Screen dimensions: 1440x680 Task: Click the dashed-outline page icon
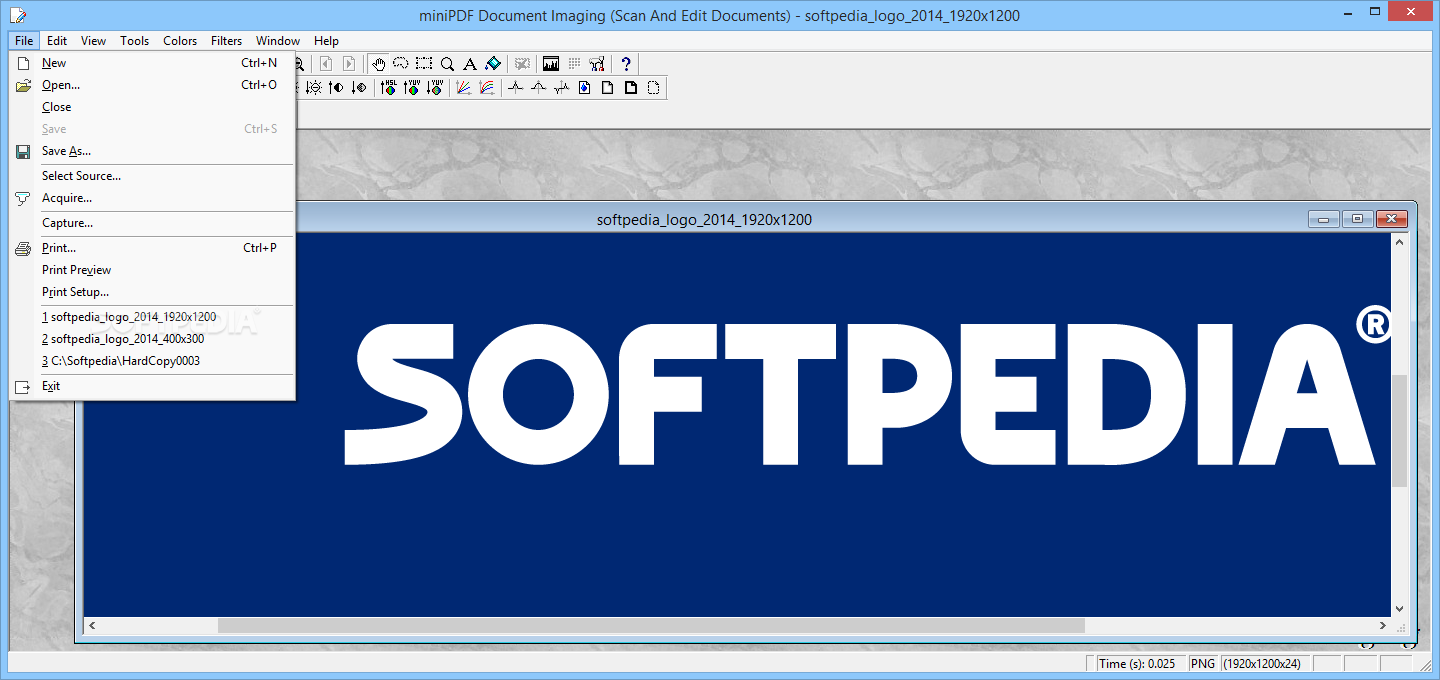click(653, 87)
